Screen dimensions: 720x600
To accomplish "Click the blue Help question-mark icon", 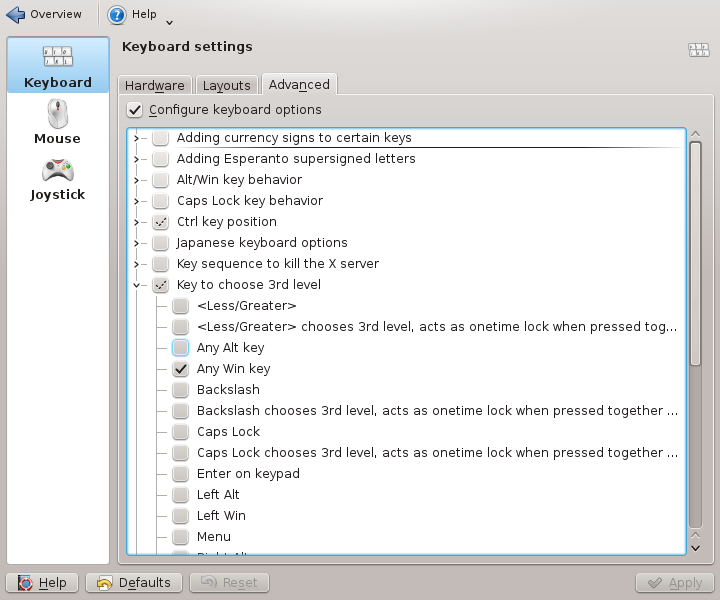I will 117,15.
